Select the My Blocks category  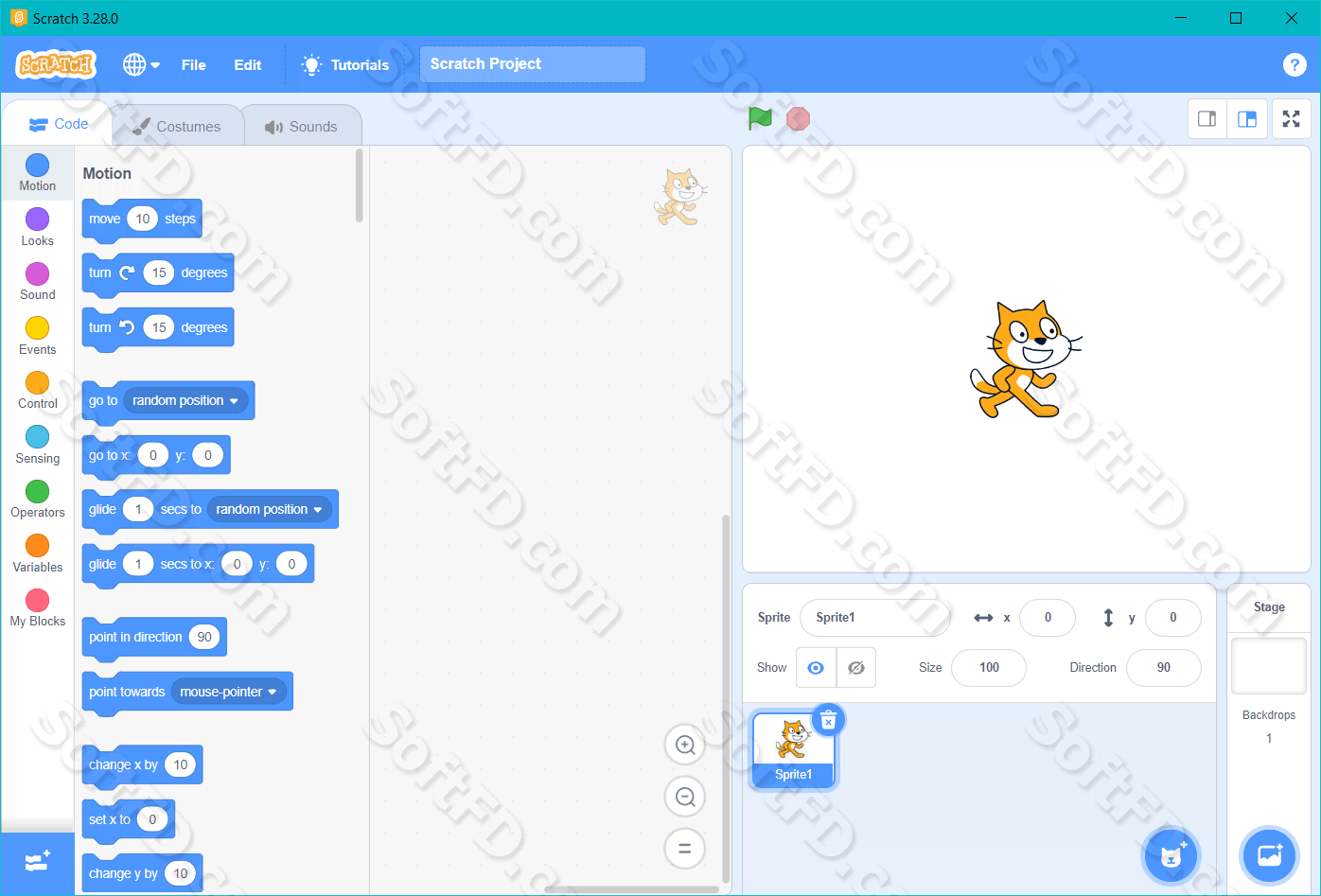click(x=38, y=608)
